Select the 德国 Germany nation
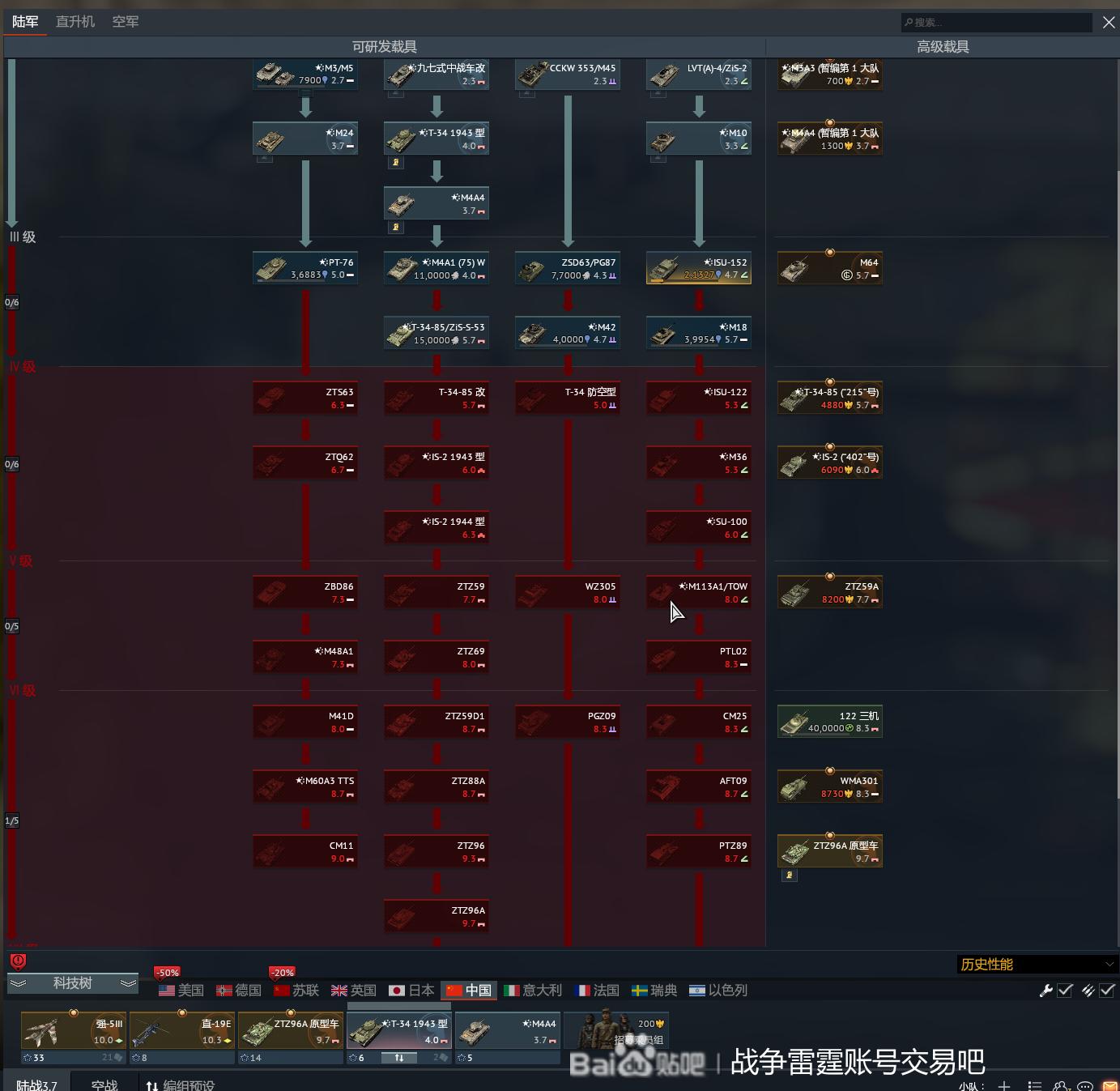 tap(239, 990)
